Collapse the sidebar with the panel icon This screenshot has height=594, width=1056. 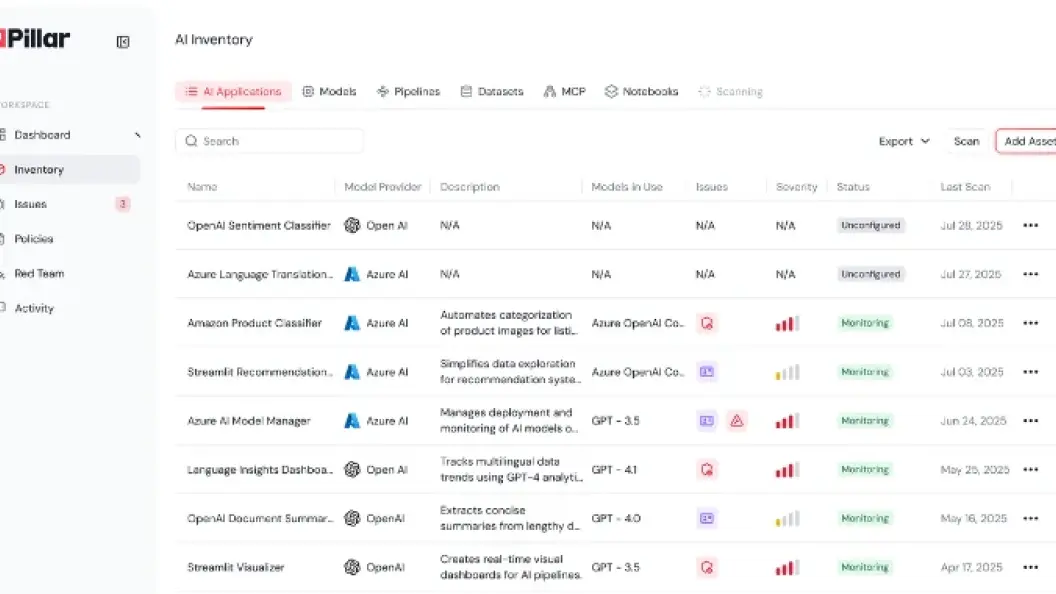pos(123,42)
